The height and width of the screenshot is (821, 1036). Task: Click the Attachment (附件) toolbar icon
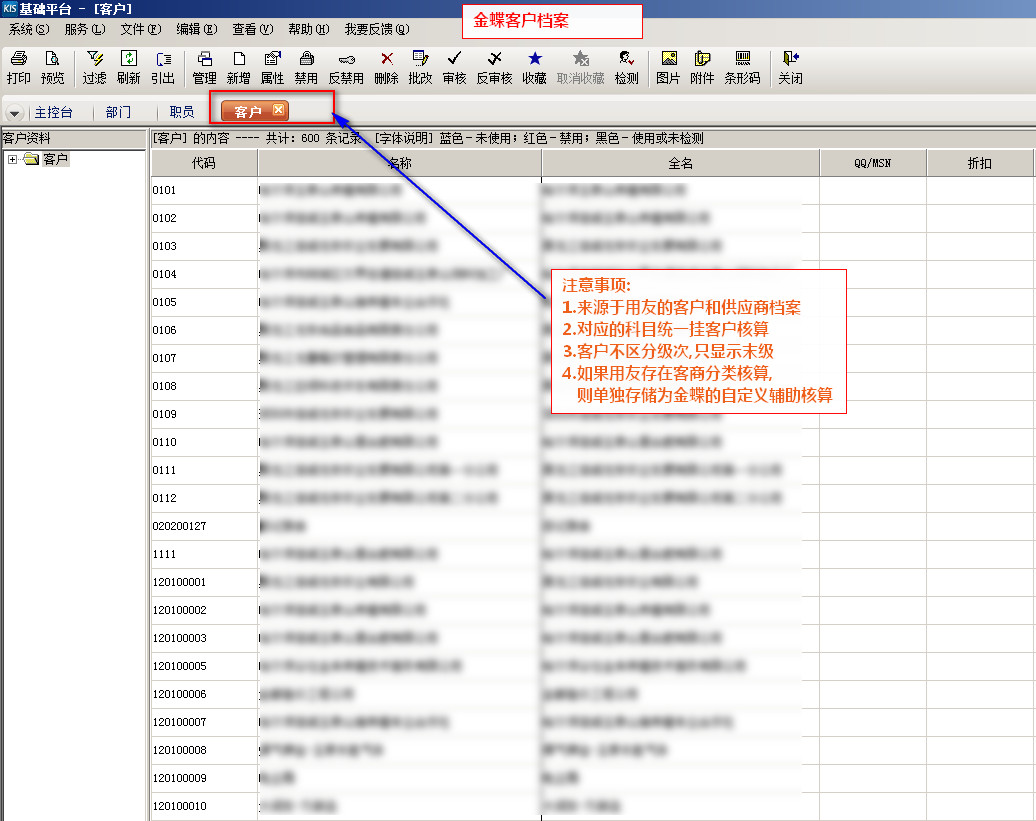pos(702,67)
